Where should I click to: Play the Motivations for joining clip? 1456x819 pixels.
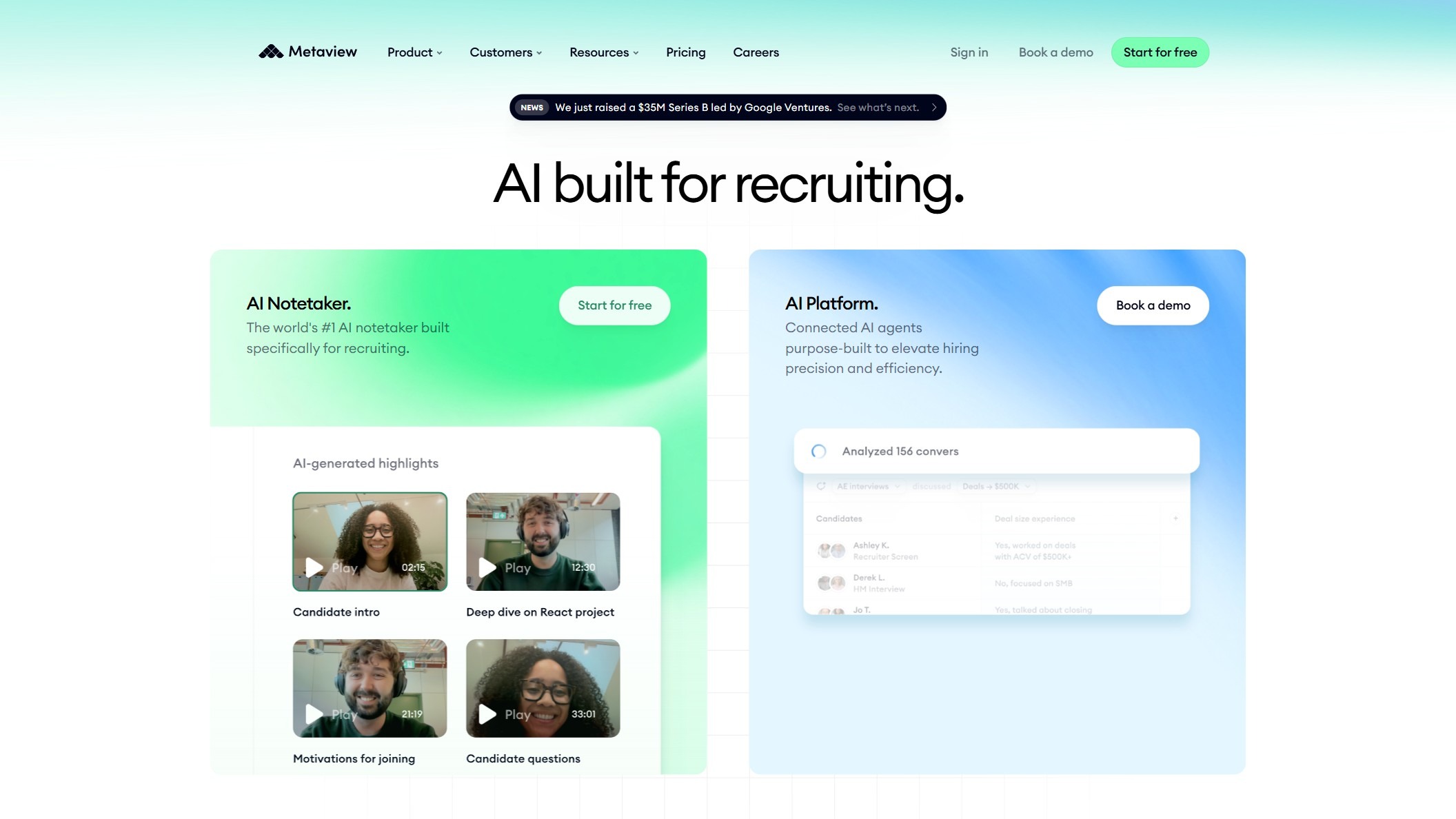(314, 714)
